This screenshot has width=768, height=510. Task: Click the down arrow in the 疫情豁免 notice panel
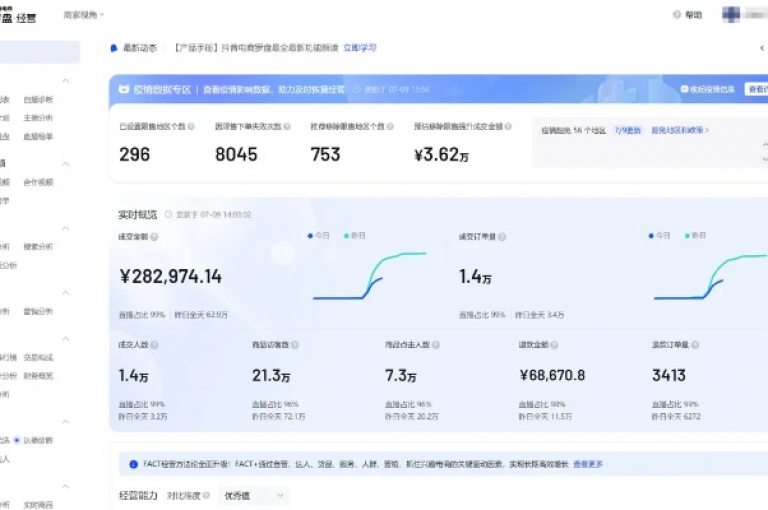tap(765, 159)
